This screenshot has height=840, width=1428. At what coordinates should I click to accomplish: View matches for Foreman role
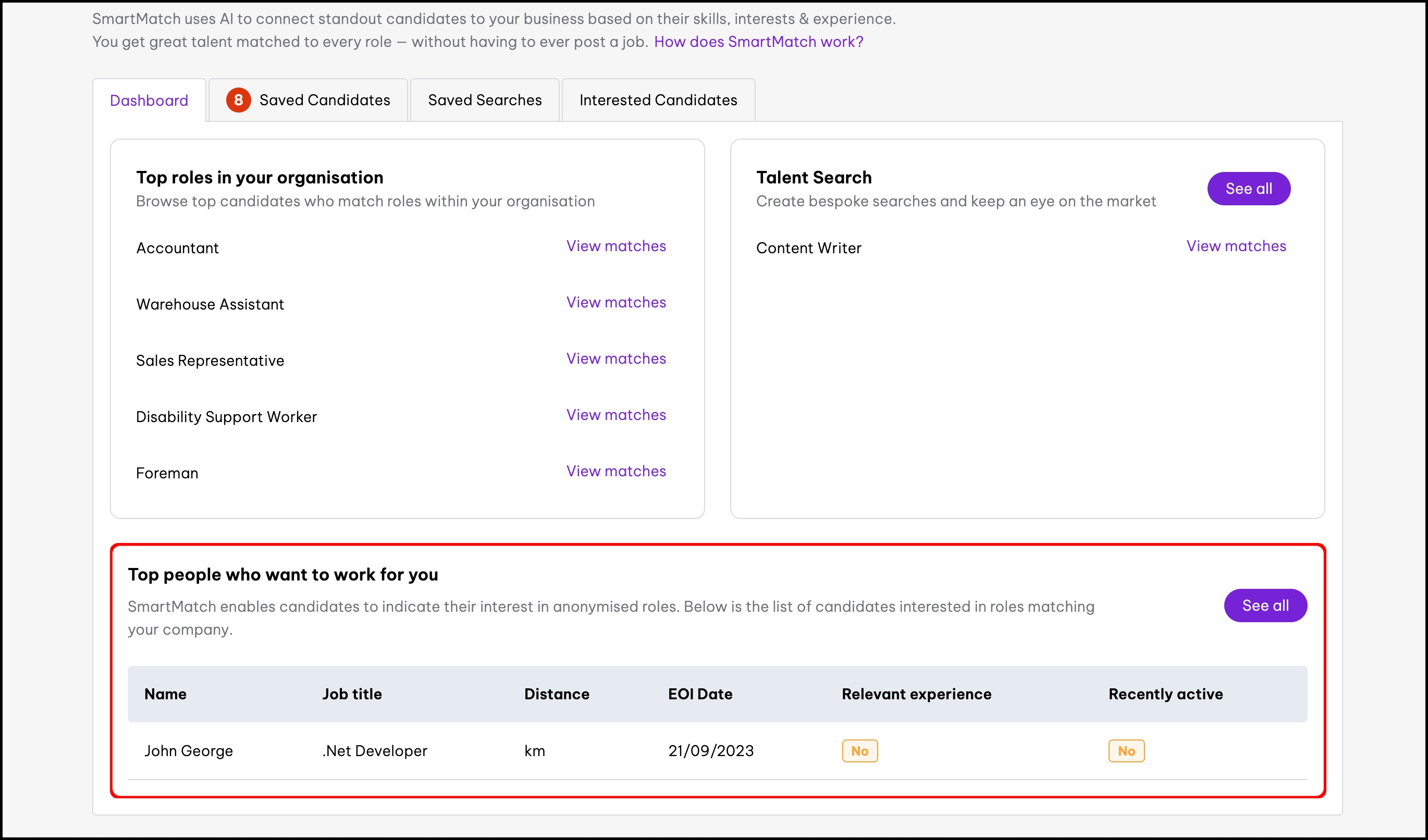point(616,471)
